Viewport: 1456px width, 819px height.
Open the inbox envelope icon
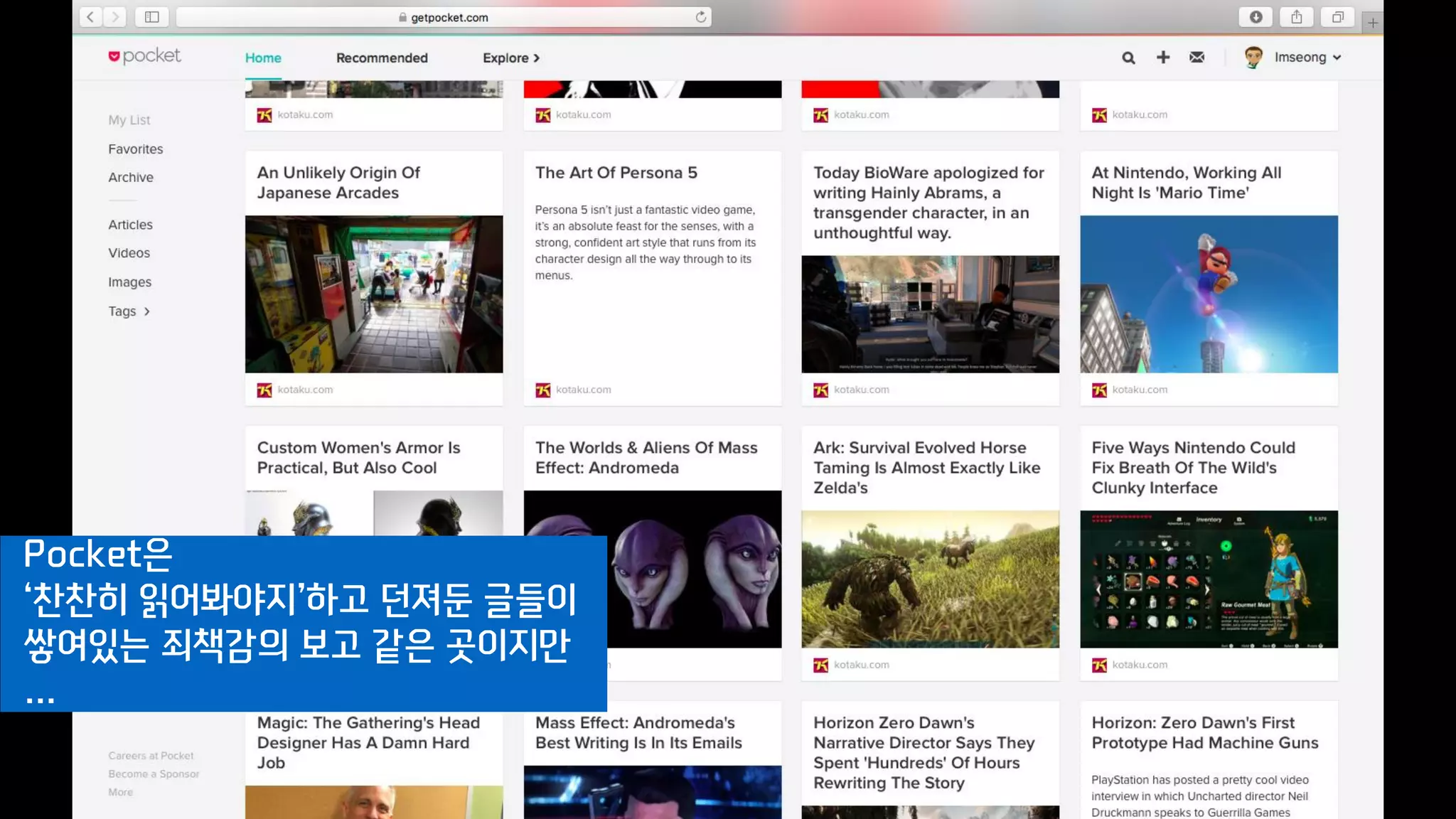pyautogui.click(x=1197, y=57)
